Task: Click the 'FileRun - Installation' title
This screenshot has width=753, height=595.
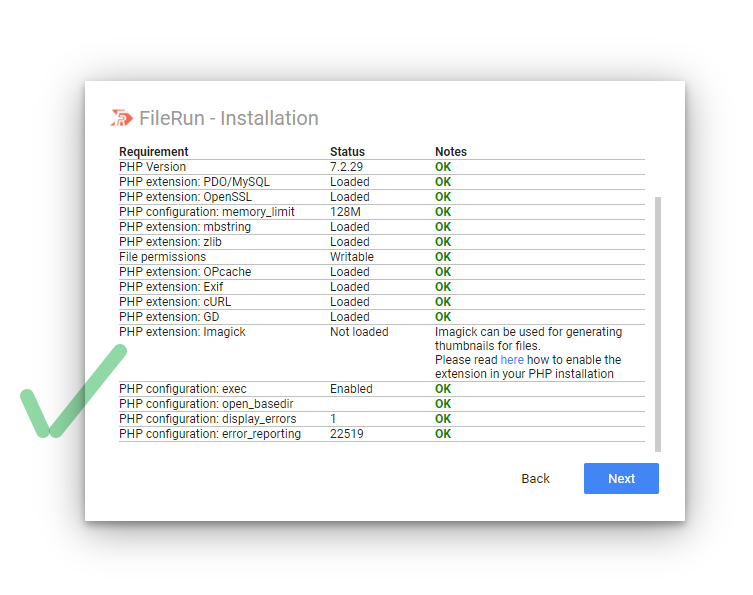Action: click(x=229, y=118)
